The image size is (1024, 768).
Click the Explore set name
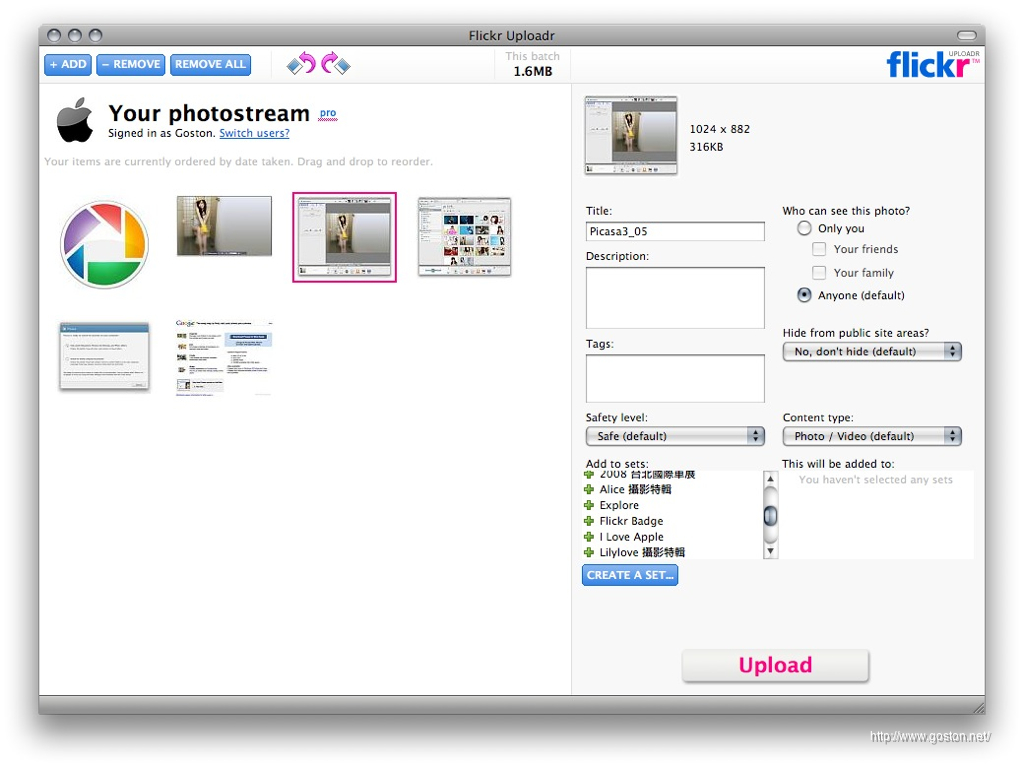point(619,505)
